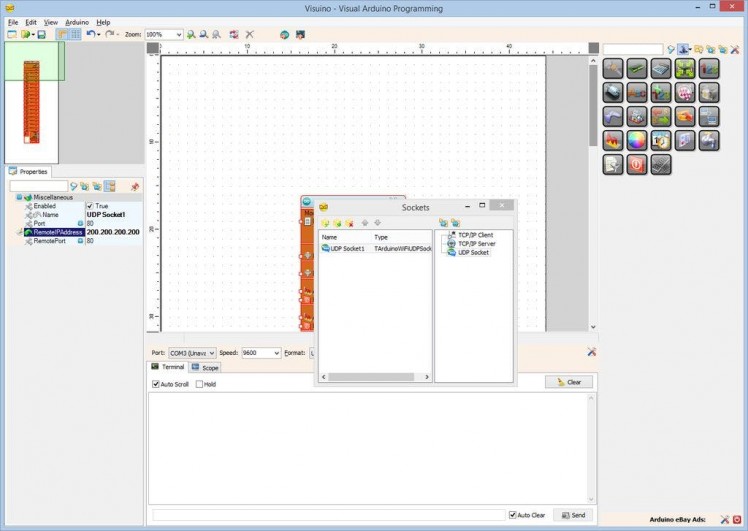The image size is (748, 531).
Task: Switch to the Scope tab
Action: (x=206, y=367)
